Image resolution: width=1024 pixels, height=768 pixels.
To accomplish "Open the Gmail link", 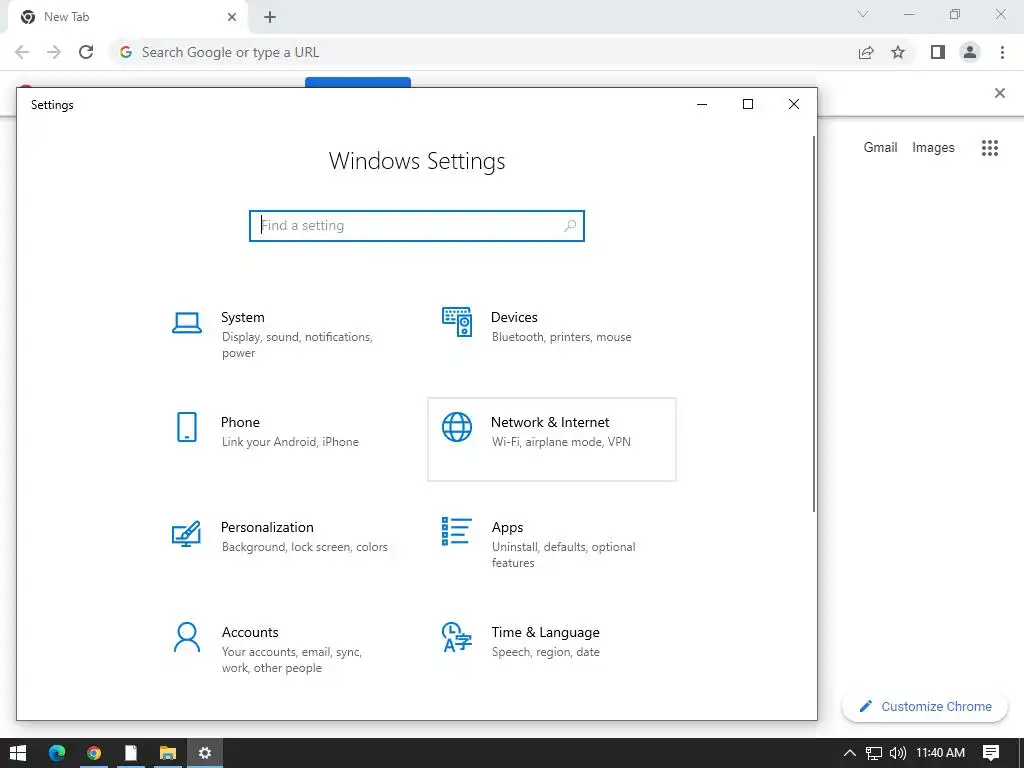I will click(x=880, y=148).
